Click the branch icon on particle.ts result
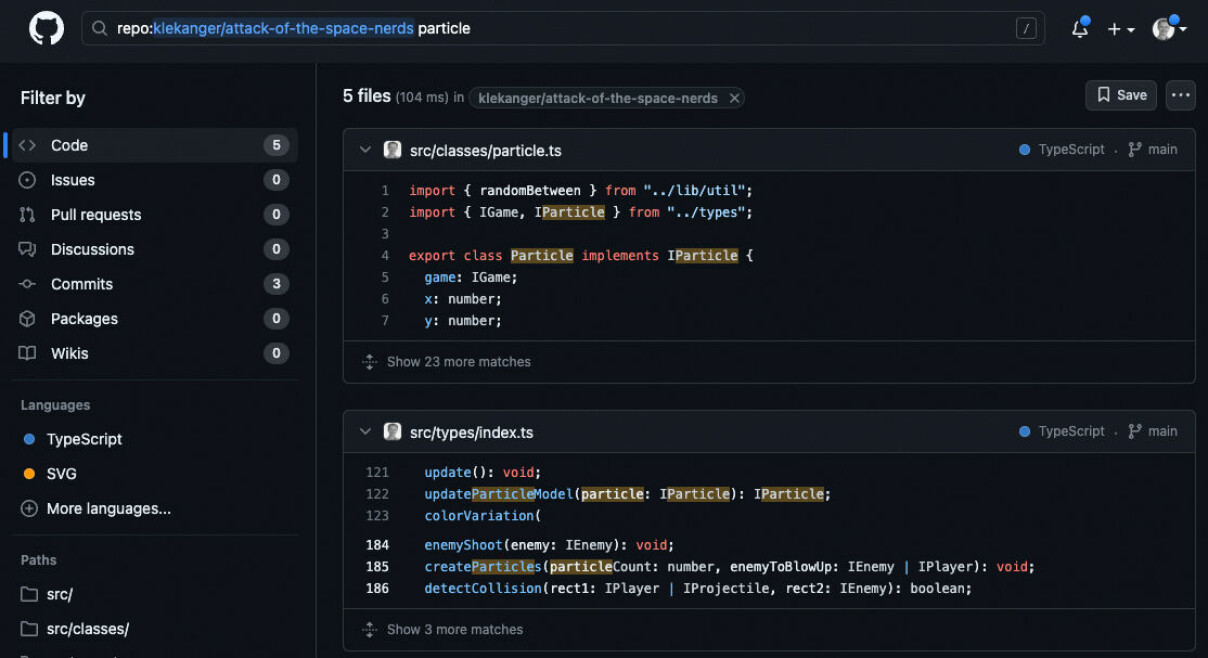Screen dimensions: 1208x658 tap(1135, 150)
